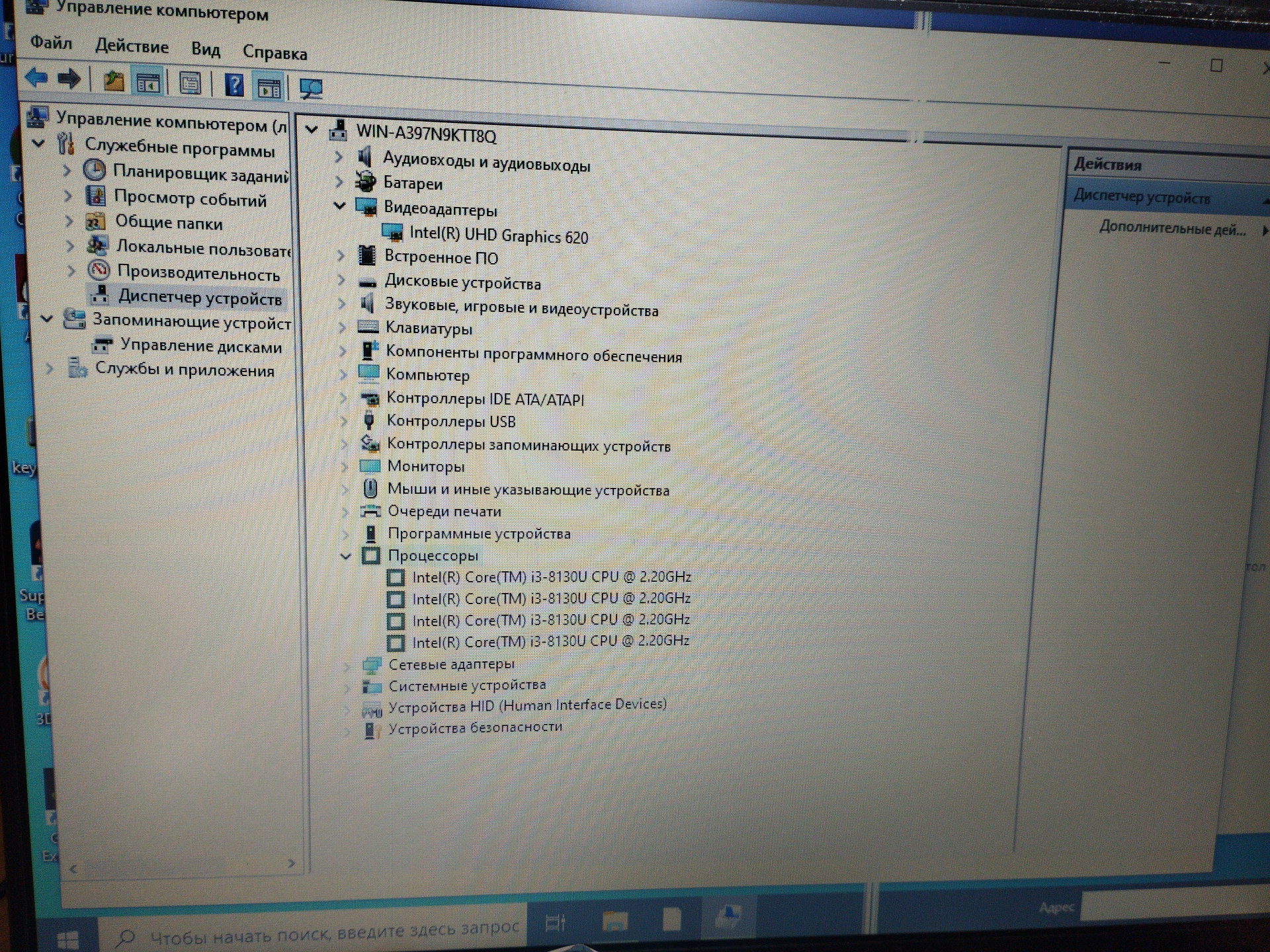Select Управление дисками in the left tree
1270x952 pixels.
coord(201,346)
